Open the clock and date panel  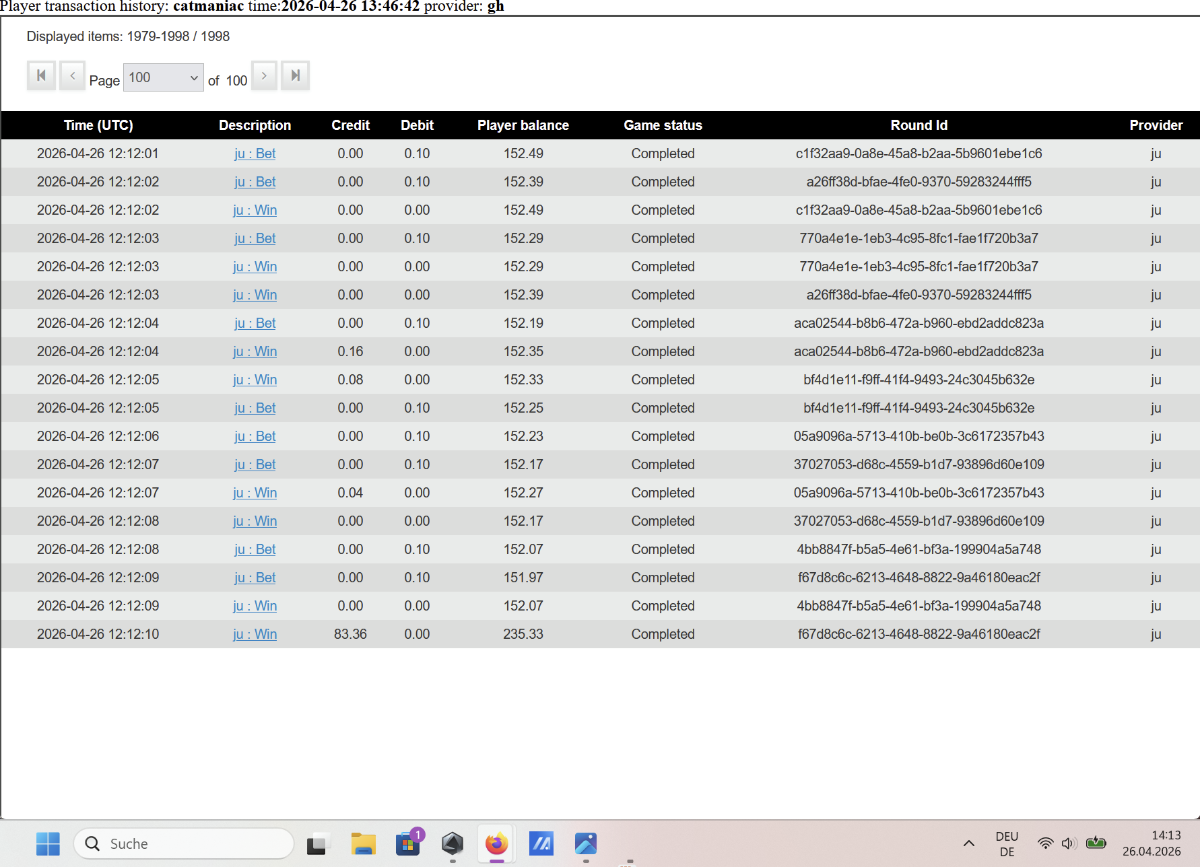1164,843
